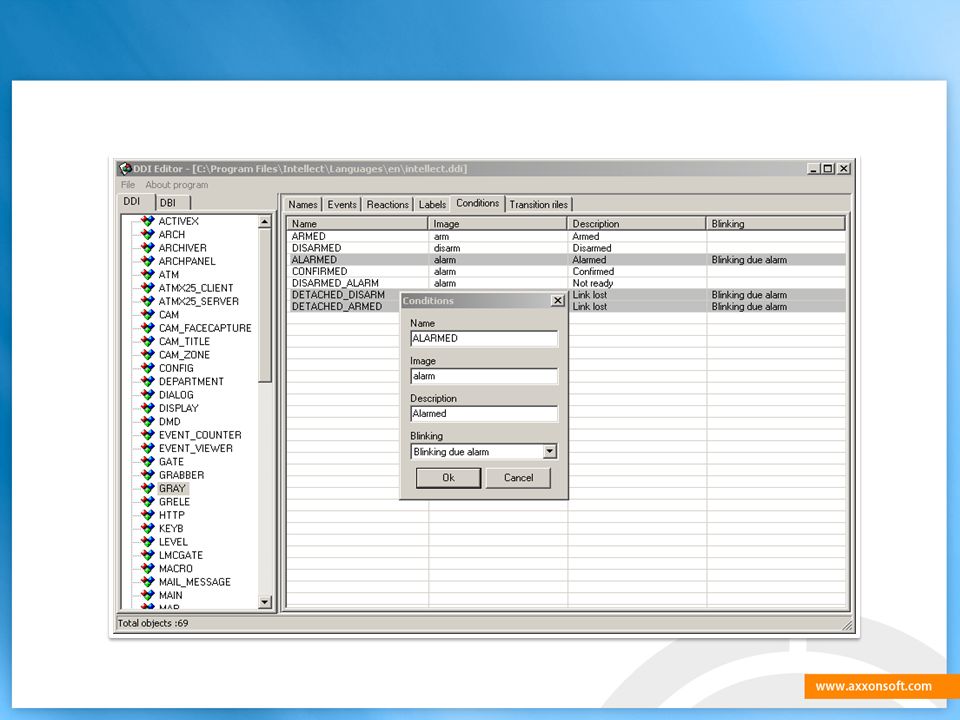Click the DIALOG object icon
The image size is (960, 720).
point(148,395)
